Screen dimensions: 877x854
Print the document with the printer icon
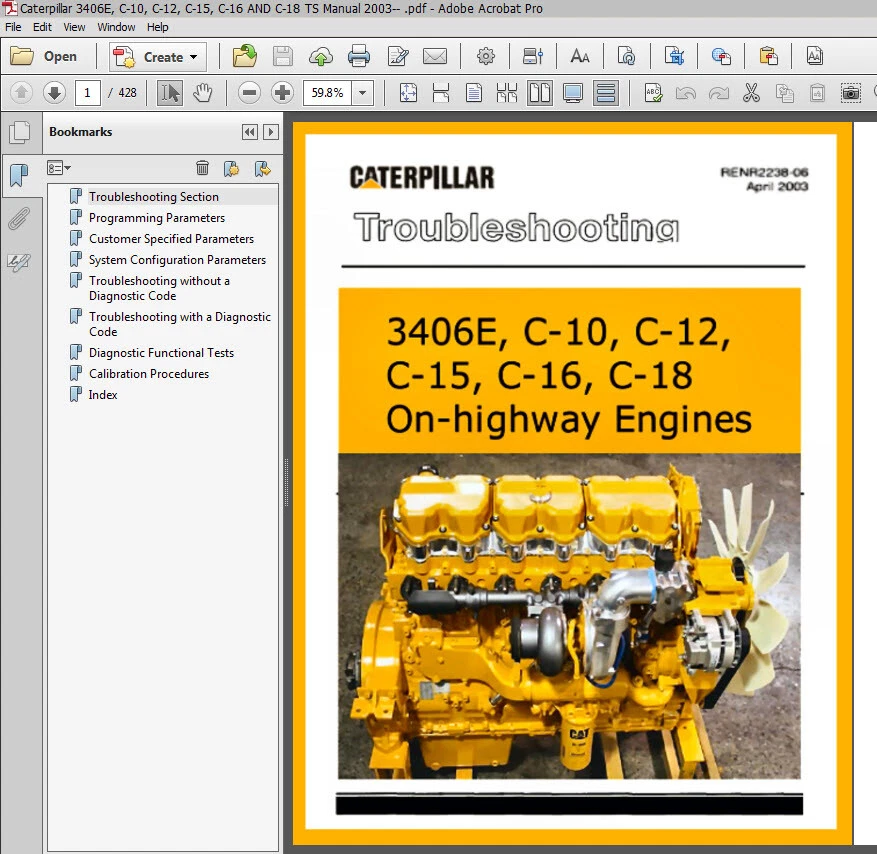coord(359,56)
